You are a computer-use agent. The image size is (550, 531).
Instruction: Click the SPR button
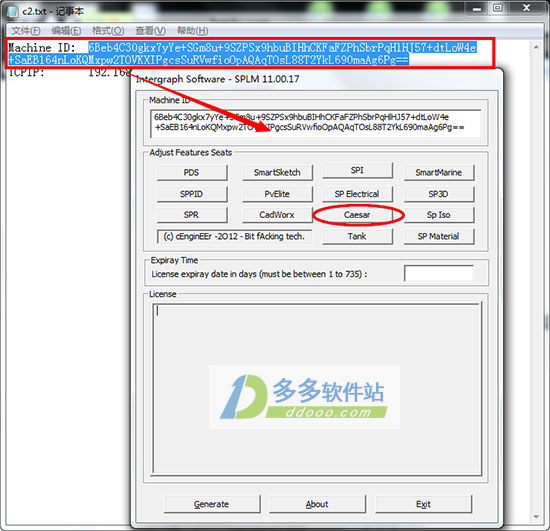point(192,215)
